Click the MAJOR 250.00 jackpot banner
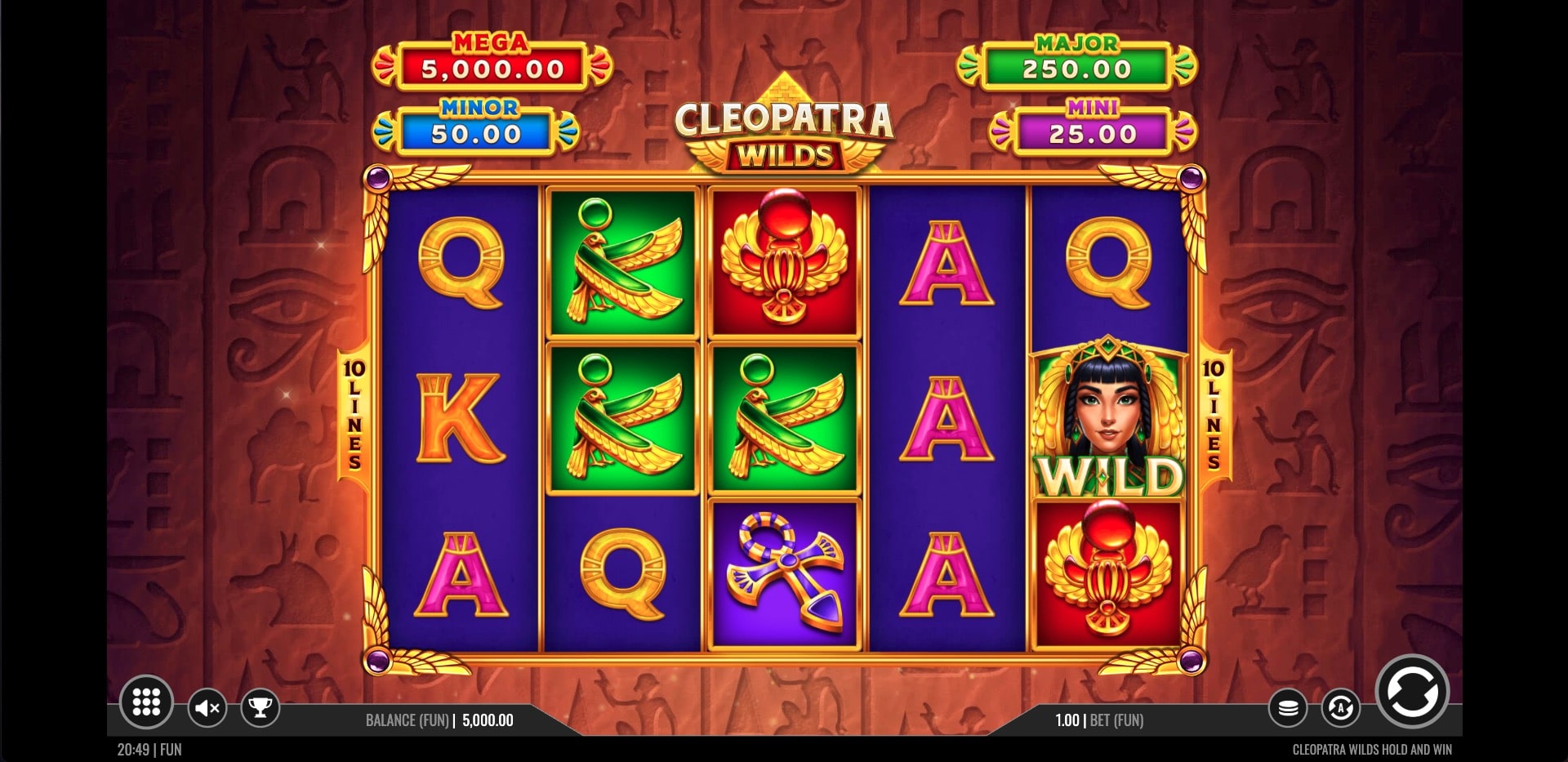This screenshot has height=762, width=1568. pos(1076,62)
